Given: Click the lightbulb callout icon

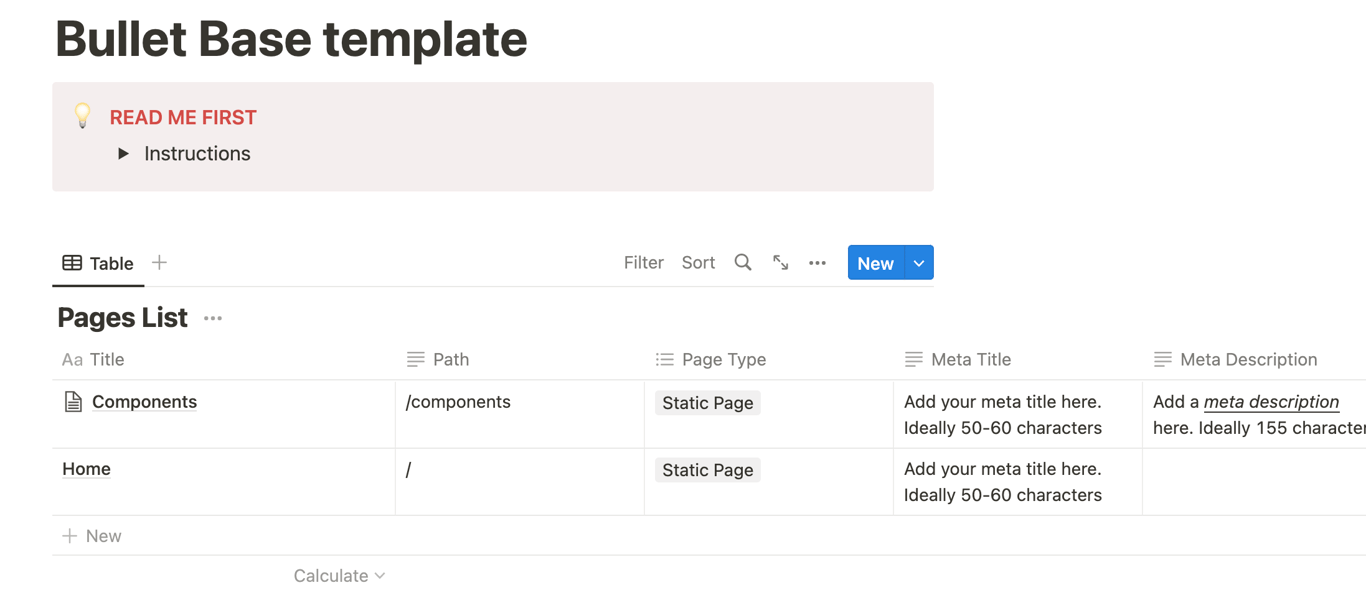Looking at the screenshot, I should tap(83, 116).
